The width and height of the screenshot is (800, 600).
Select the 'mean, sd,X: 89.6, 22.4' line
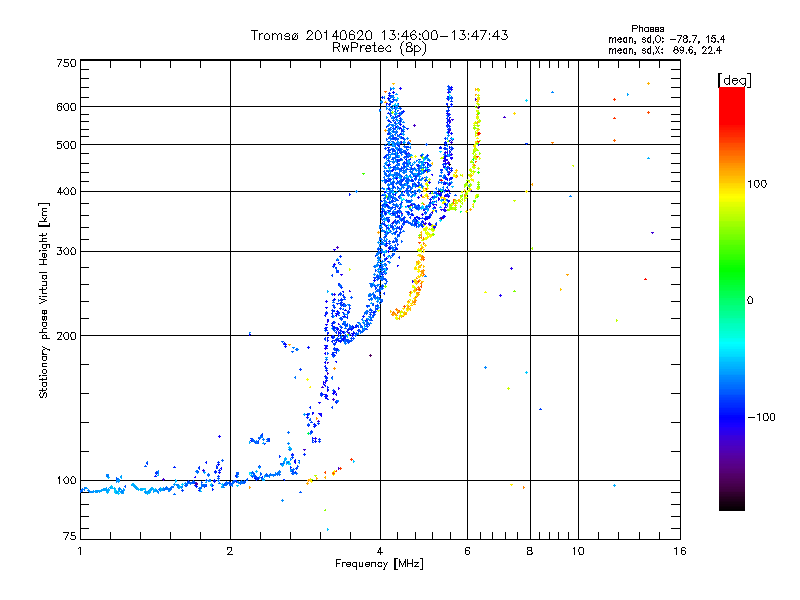(665, 50)
